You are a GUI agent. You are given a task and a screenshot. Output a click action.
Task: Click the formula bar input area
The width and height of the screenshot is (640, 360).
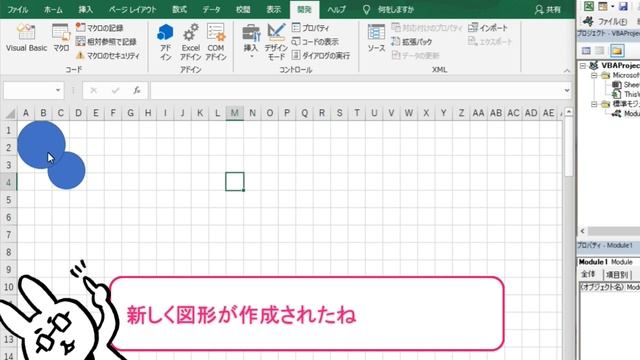[356, 90]
